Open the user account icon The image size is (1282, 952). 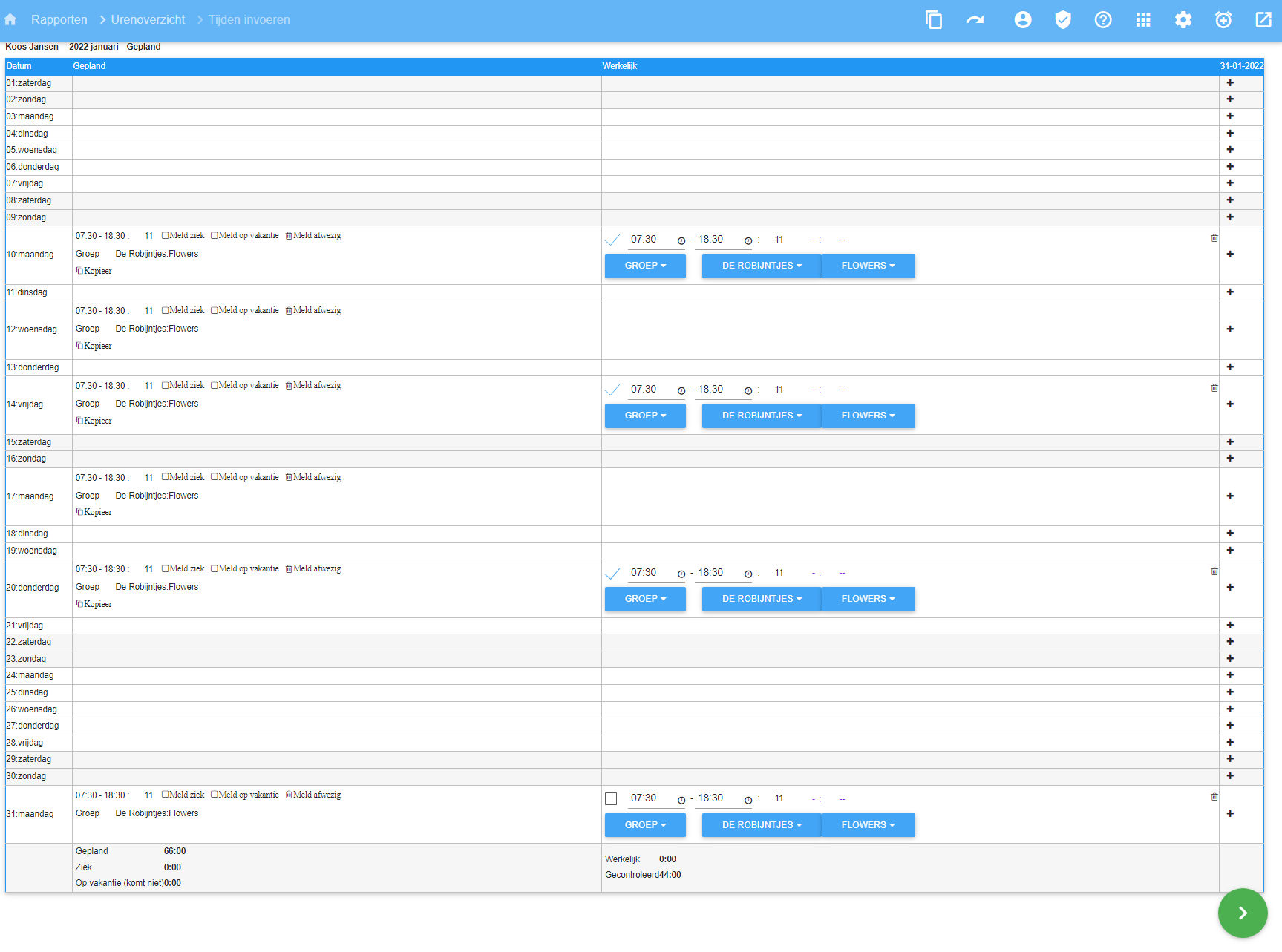coord(1023,20)
